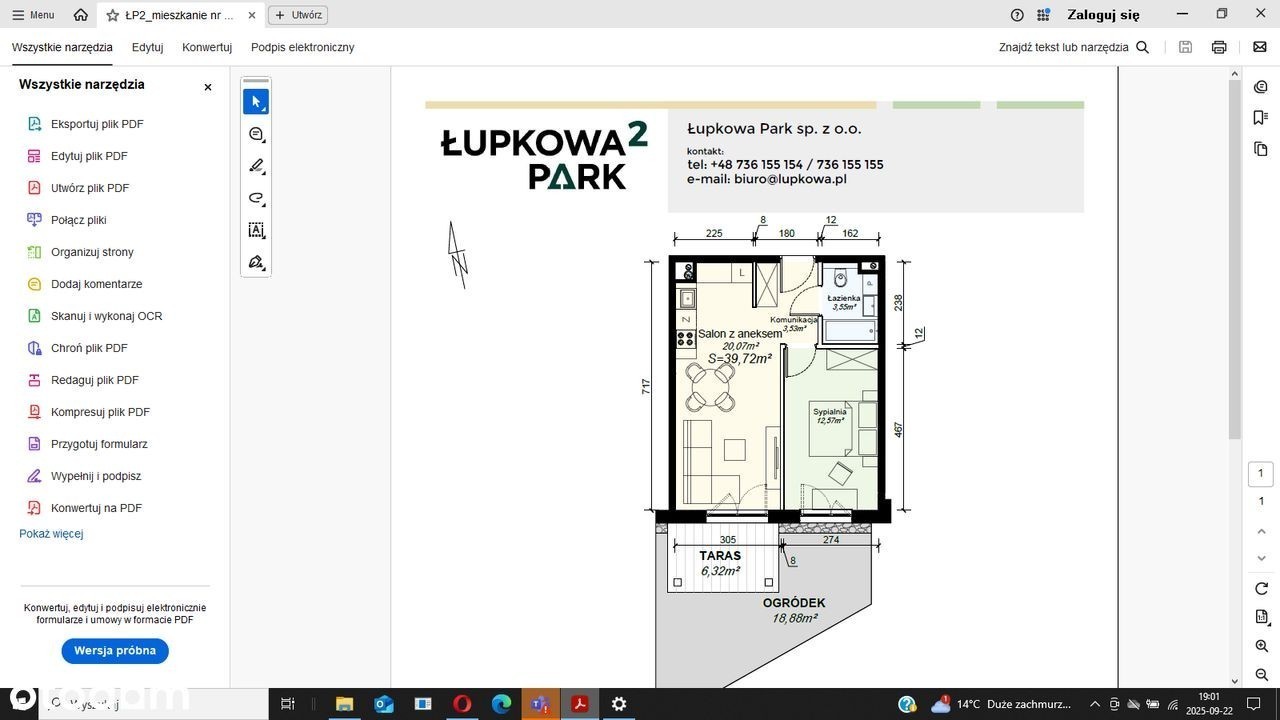The image size is (1280, 720).
Task: Close the Wszystkie narzędzia panel
Action: (x=208, y=87)
